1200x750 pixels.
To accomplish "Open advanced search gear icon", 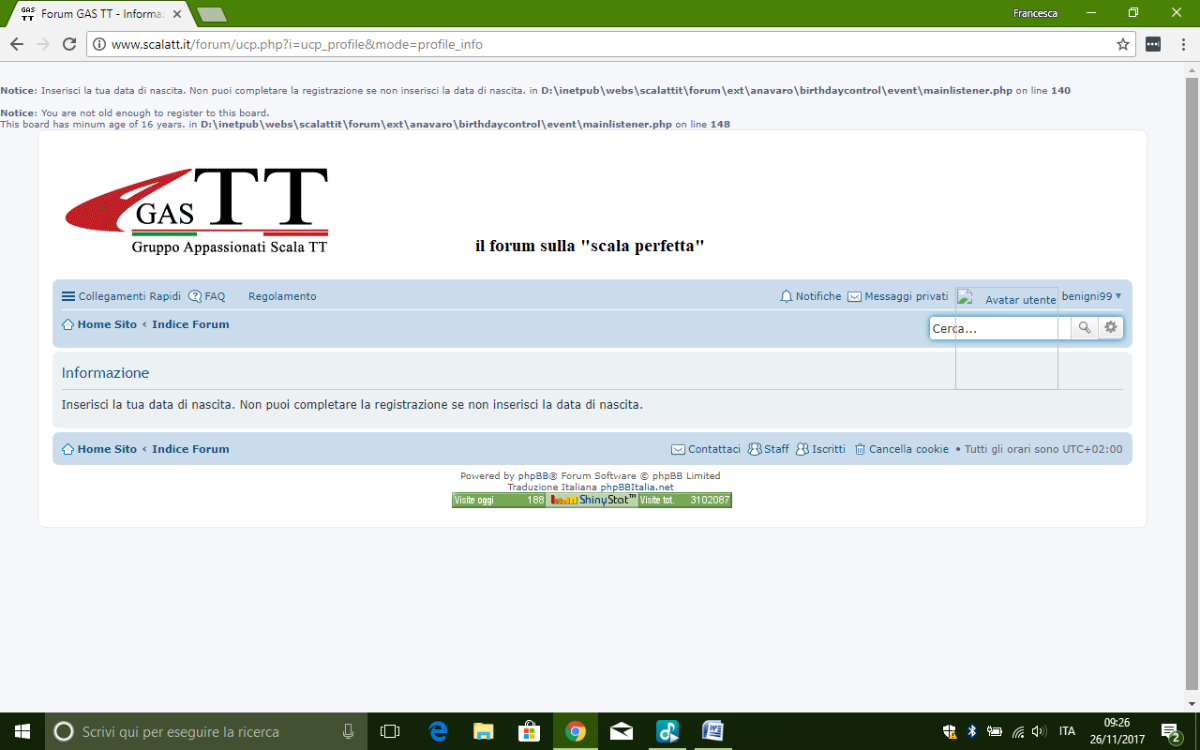I will [1110, 328].
